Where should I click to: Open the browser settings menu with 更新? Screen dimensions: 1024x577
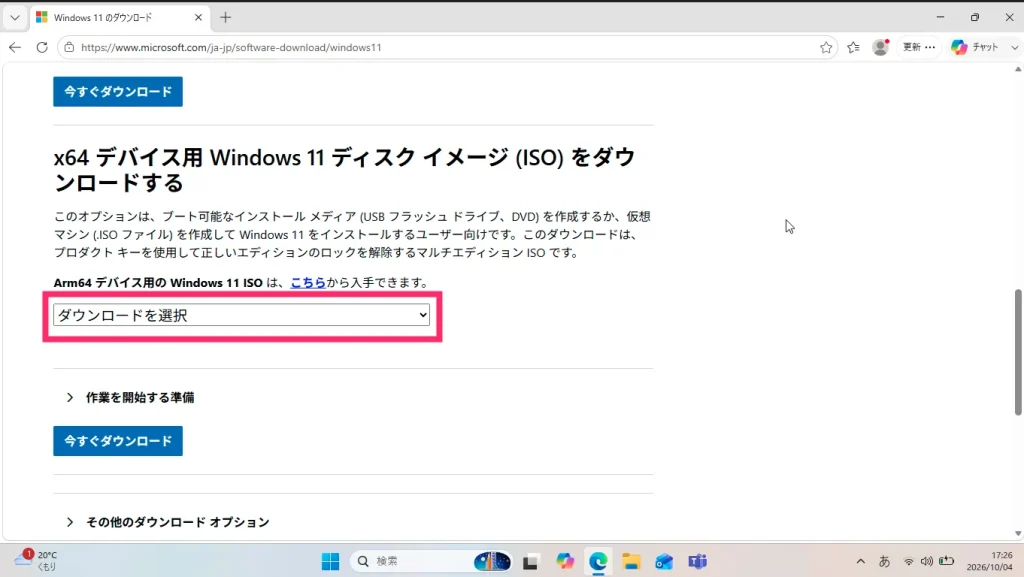(919, 47)
